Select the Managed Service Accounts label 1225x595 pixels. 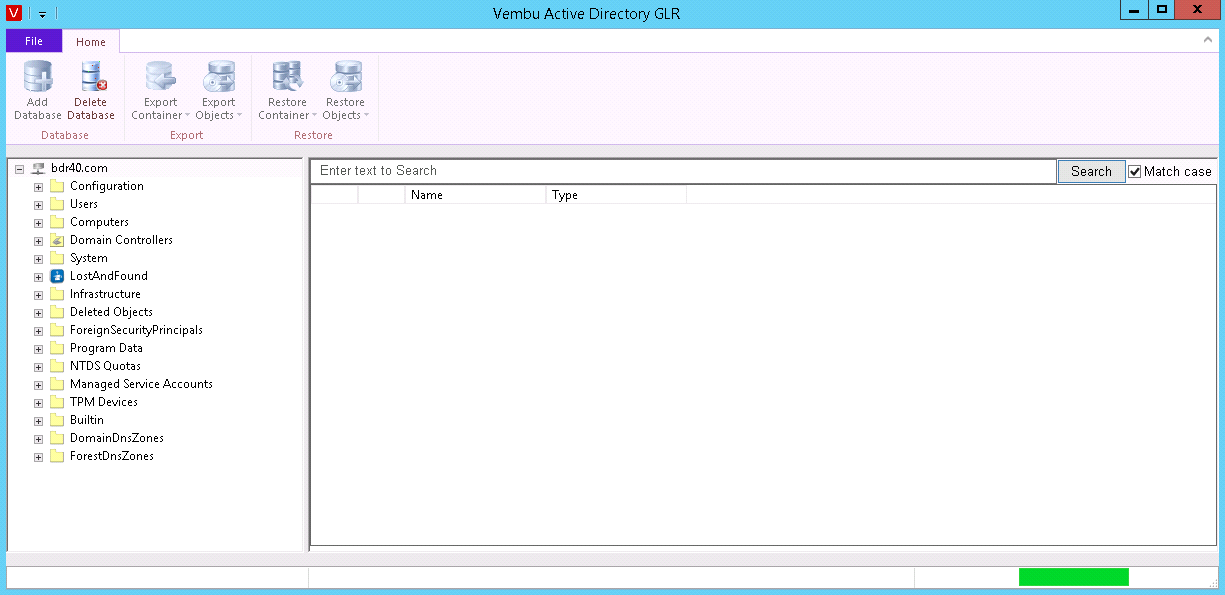pyautogui.click(x=141, y=384)
